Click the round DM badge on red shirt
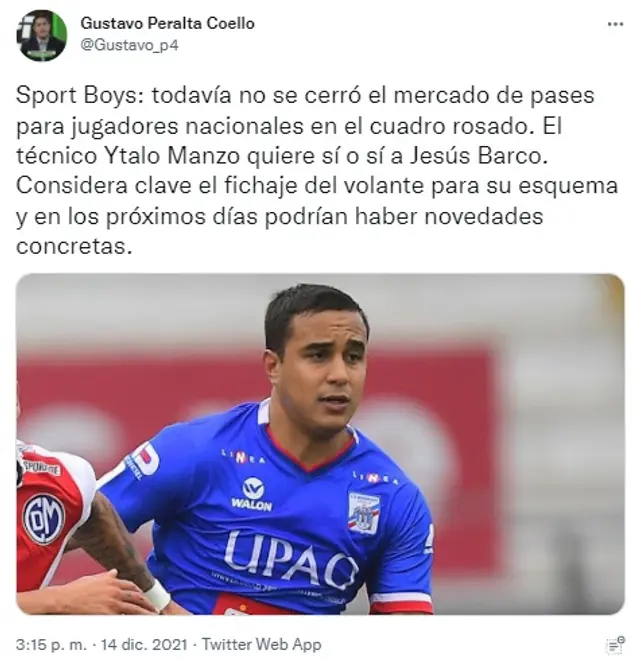Screen dimensions: 640x672 pos(44,519)
